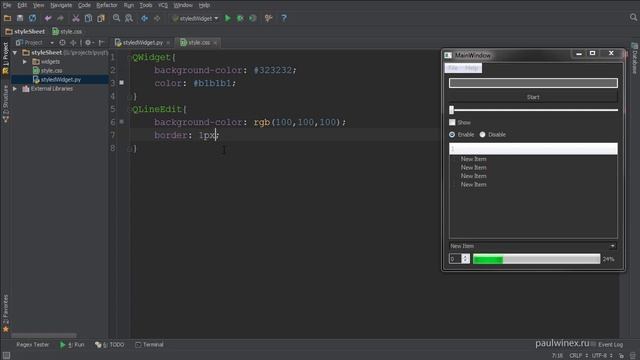
Task: Click Scroll from Source icon in Project panel
Action: click(x=62, y=42)
